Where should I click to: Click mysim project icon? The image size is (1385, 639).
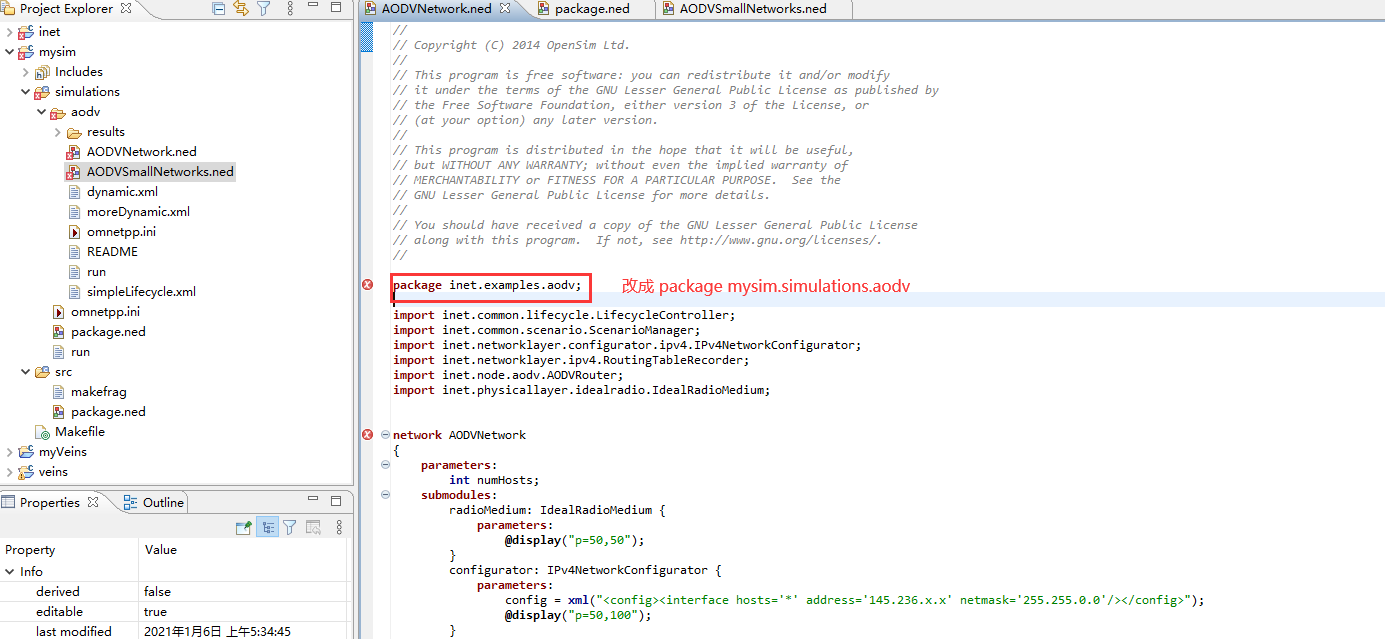click(26, 52)
